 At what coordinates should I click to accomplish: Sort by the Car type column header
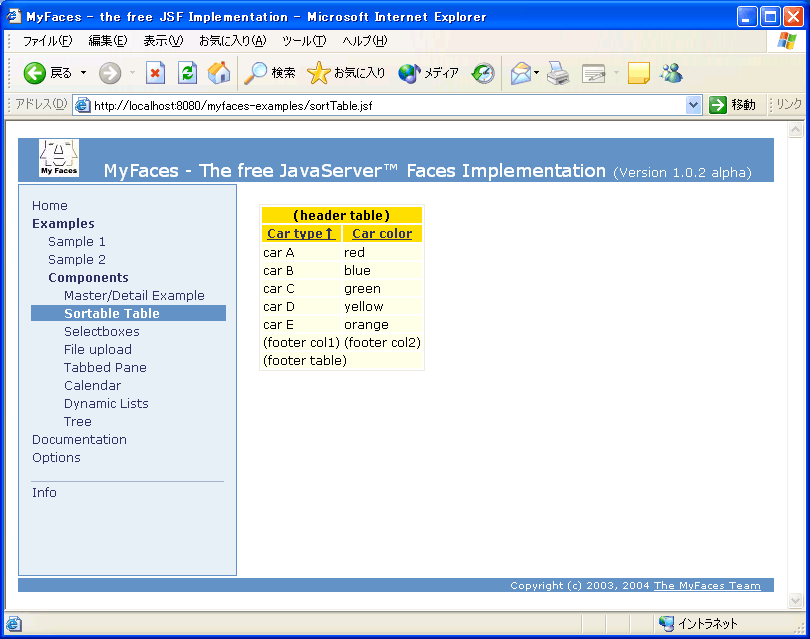(x=301, y=233)
